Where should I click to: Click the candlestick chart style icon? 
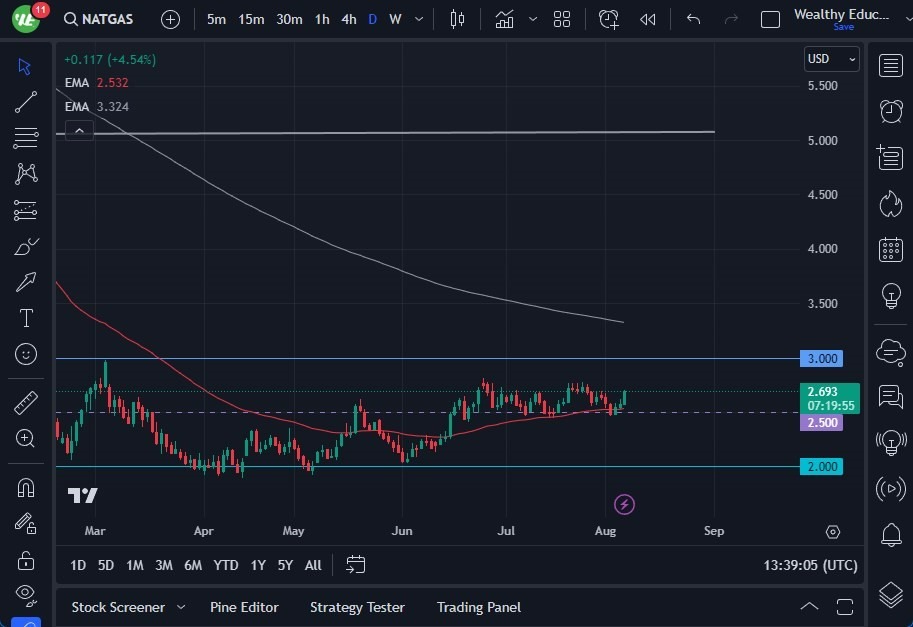coord(458,19)
